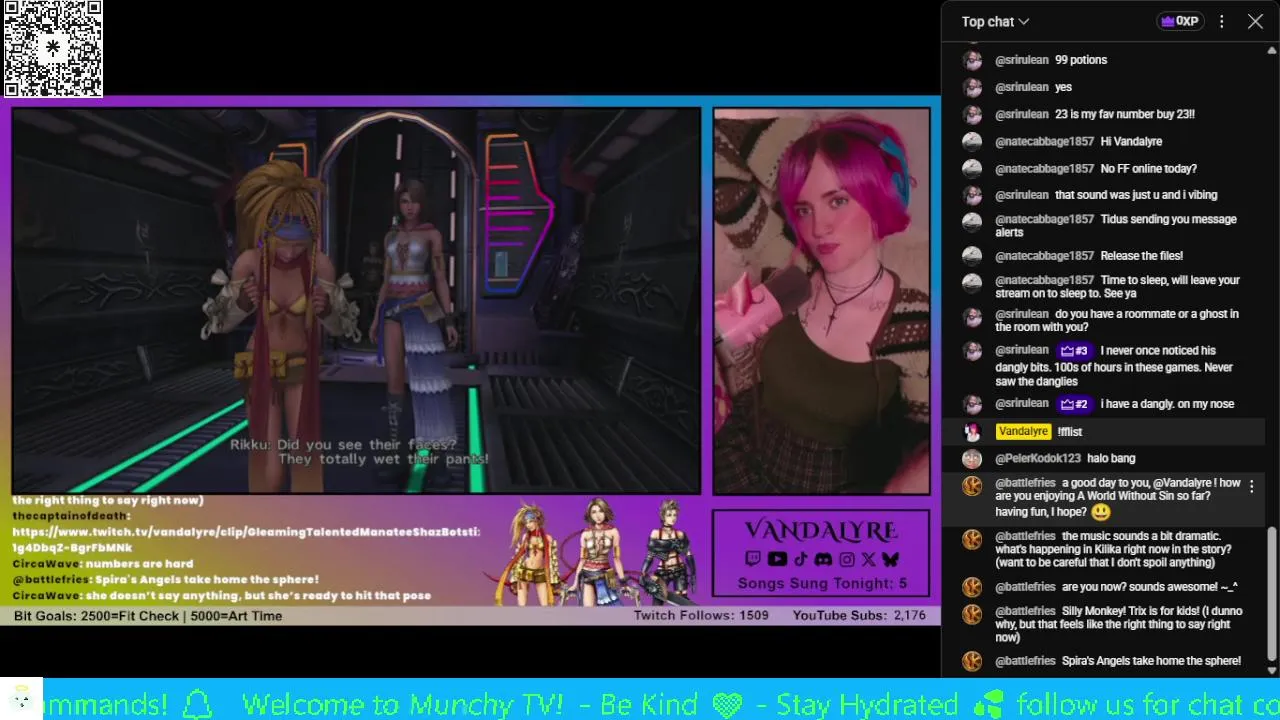Click @Vandalyre mention in battlefries' message

click(1182, 483)
